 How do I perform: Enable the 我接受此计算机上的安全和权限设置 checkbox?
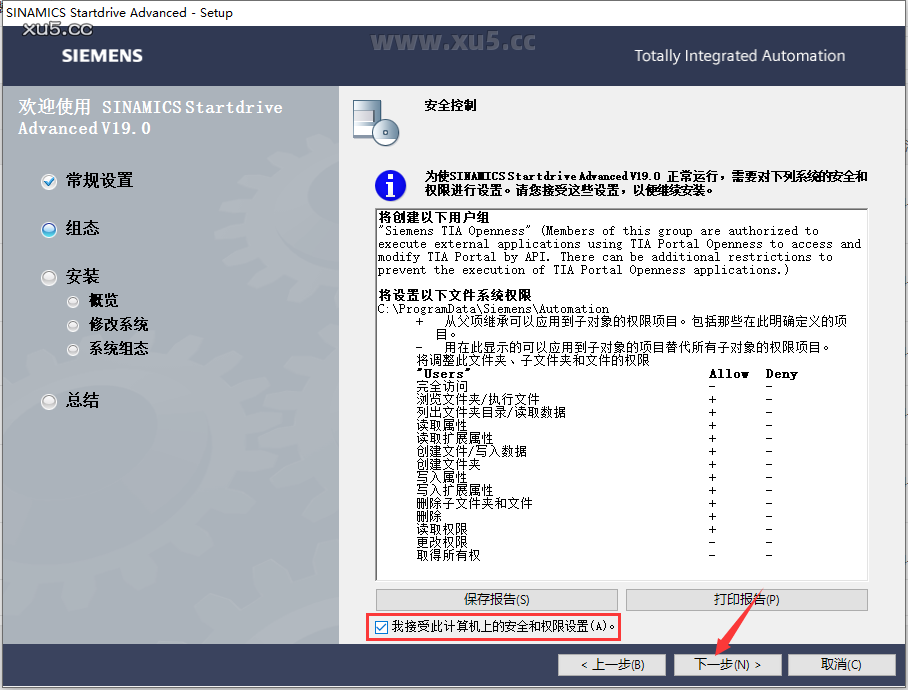(x=381, y=627)
